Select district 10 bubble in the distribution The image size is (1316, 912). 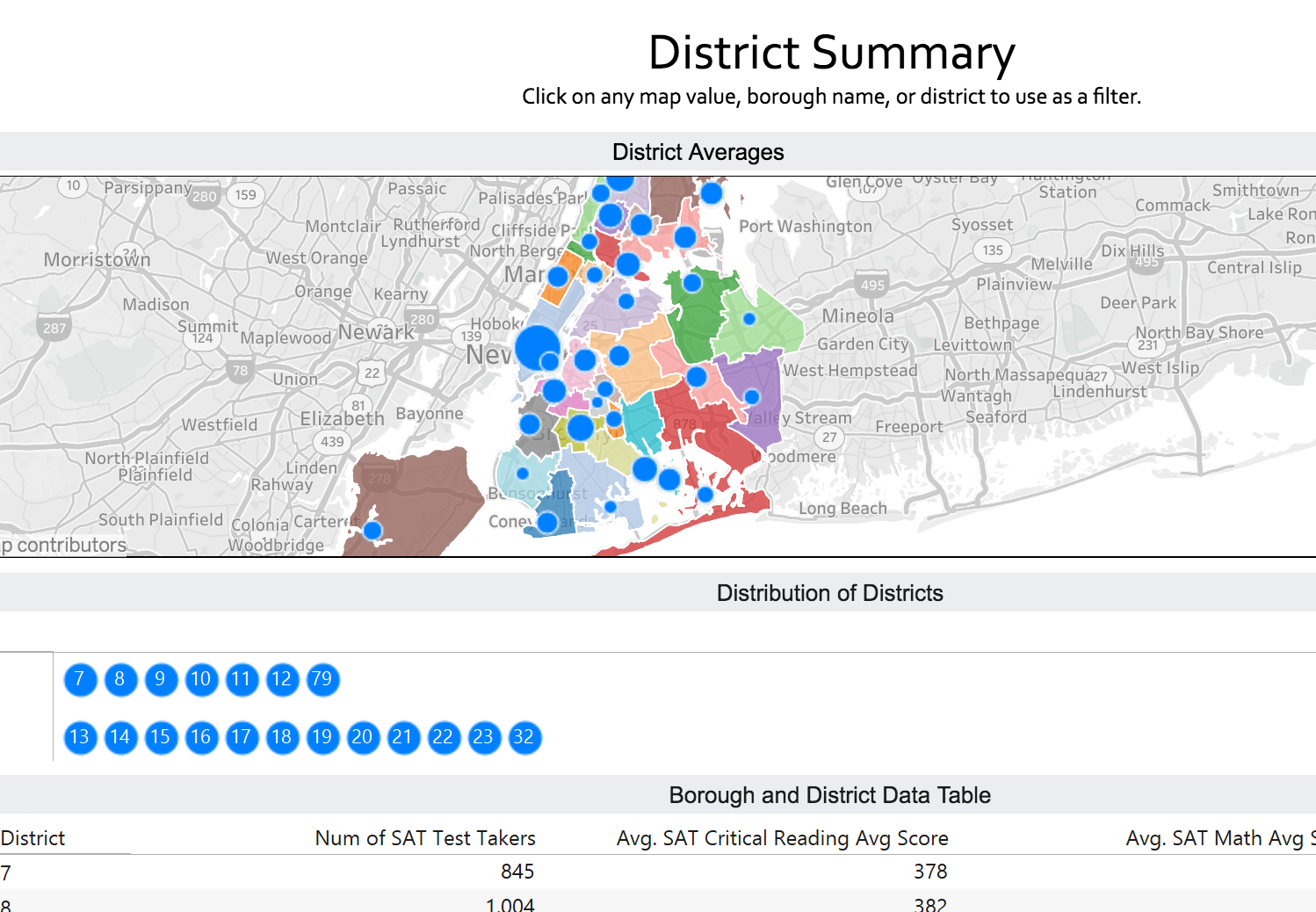201,679
